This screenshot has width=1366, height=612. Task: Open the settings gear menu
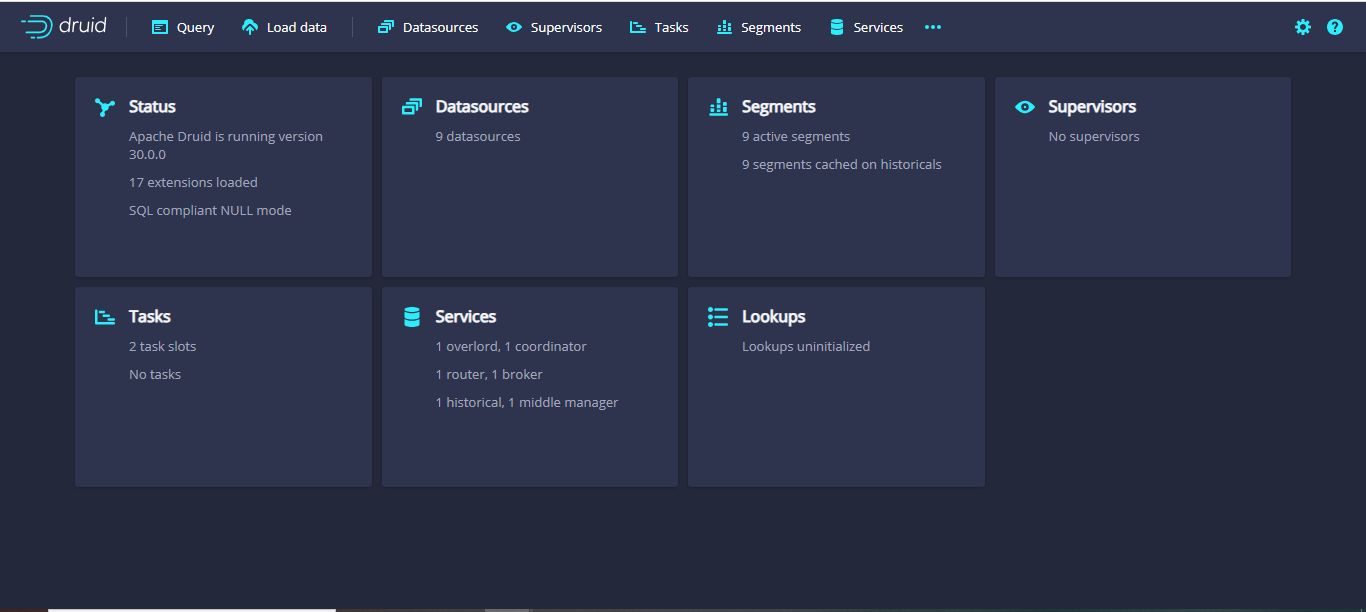1302,27
